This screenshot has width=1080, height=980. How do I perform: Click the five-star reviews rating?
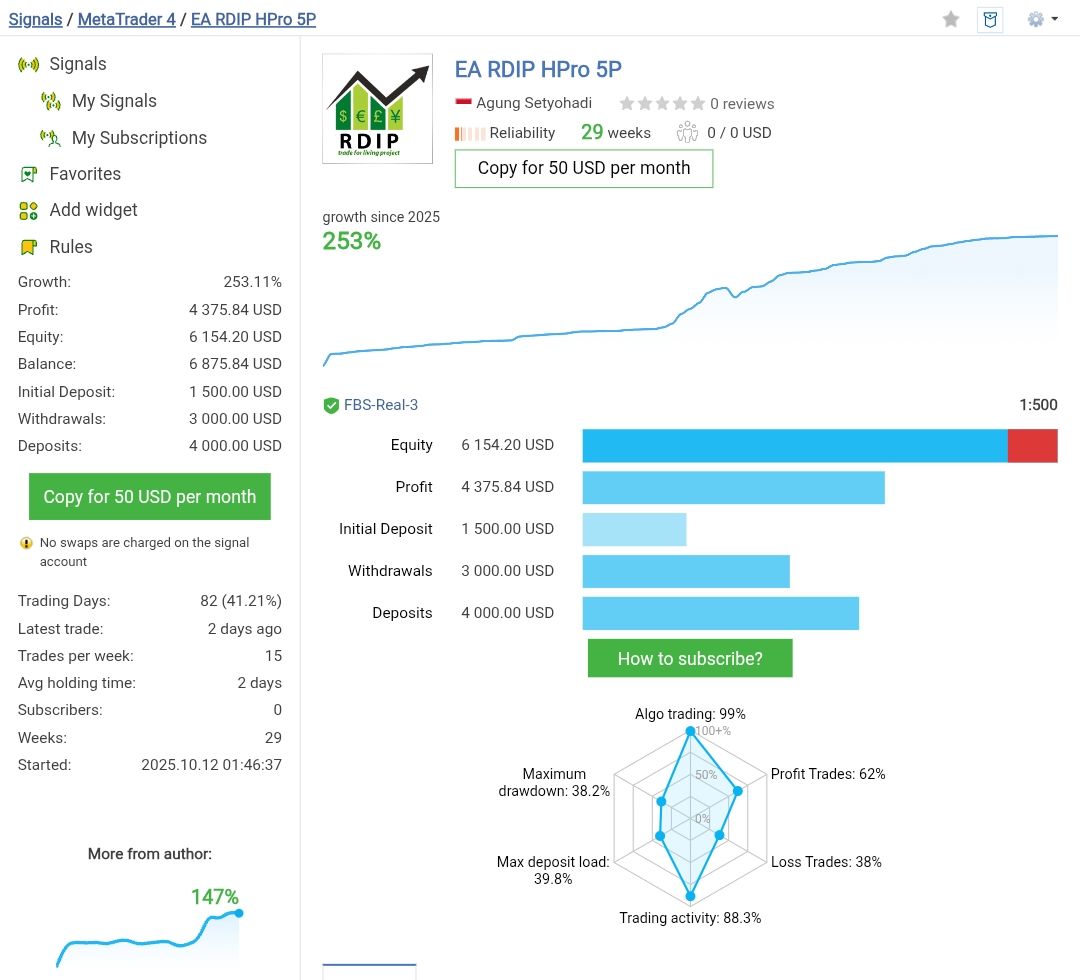coord(662,103)
